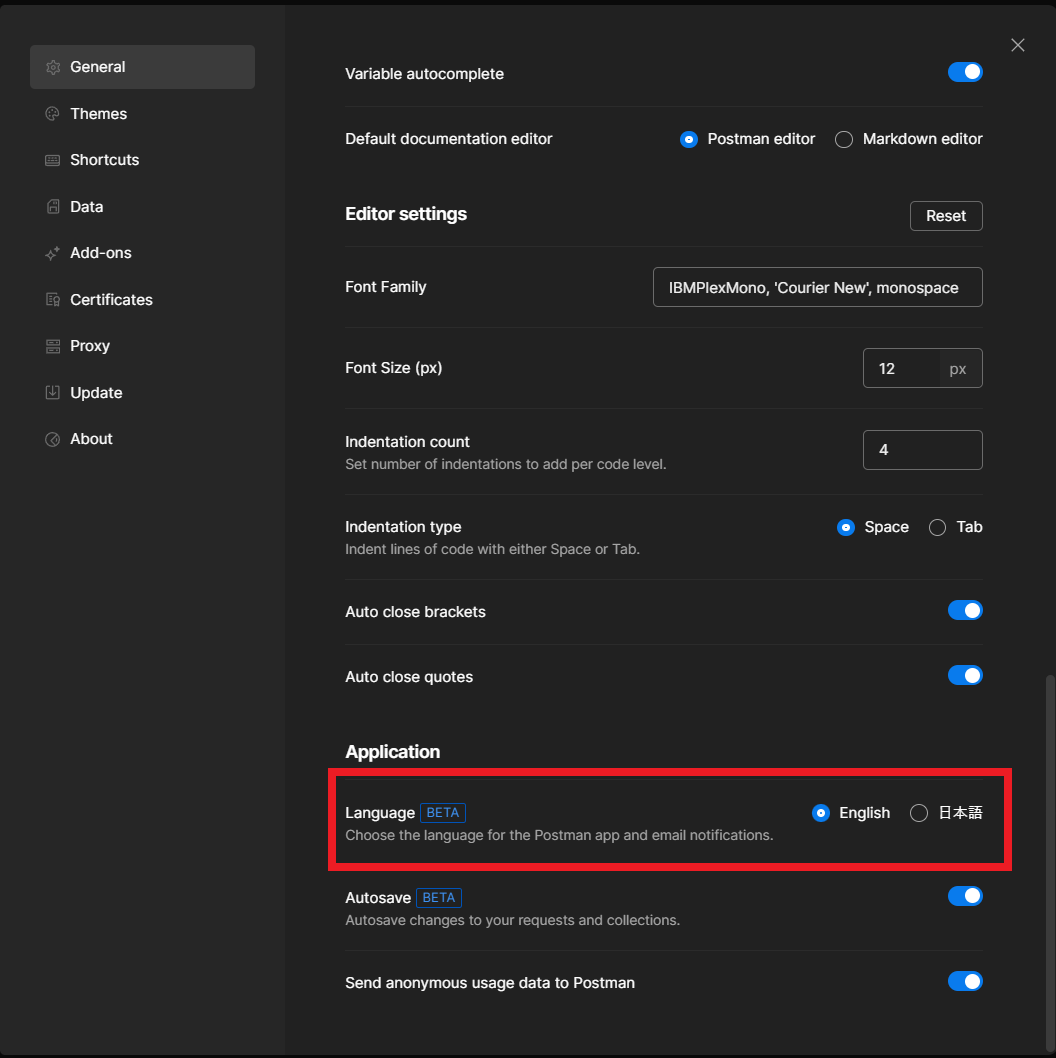1056x1058 pixels.
Task: Click 'Set number of indentations' description text
Action: pos(505,464)
